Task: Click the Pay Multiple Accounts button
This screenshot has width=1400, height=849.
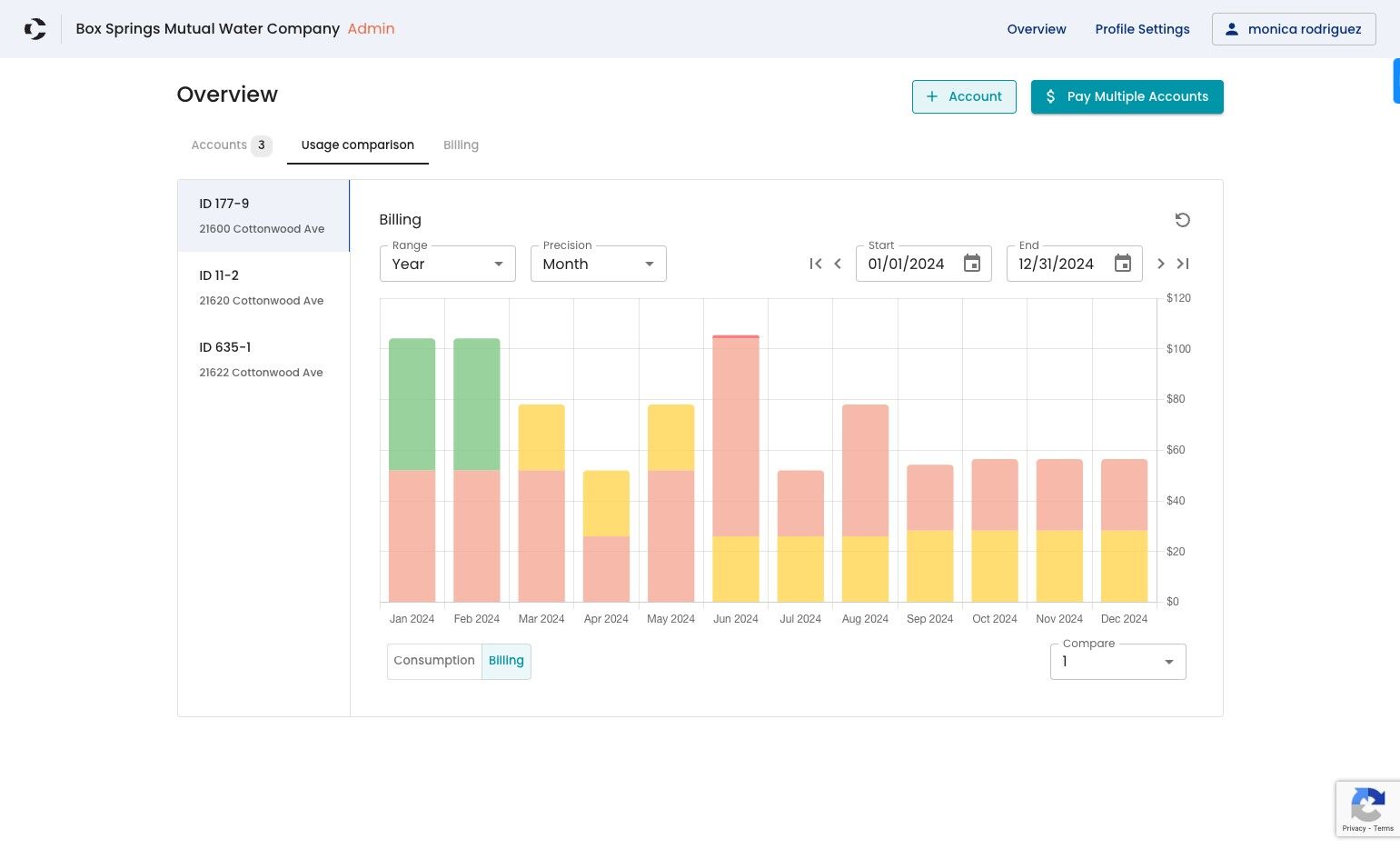Action: click(1127, 97)
